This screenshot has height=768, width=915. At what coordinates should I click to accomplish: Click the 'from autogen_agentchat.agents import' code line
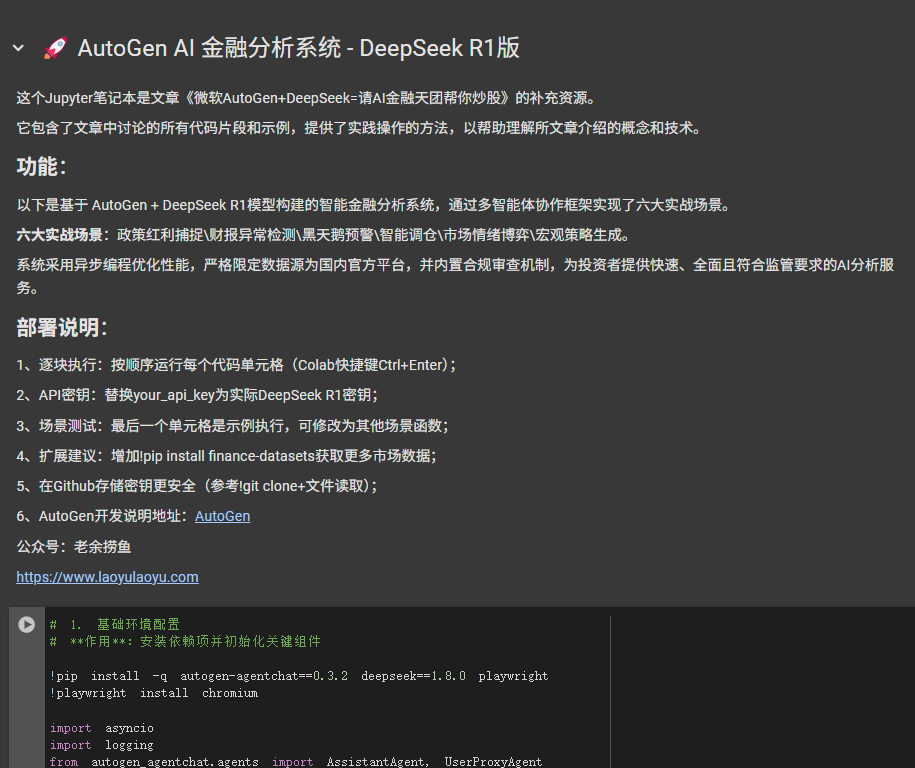(x=296, y=762)
